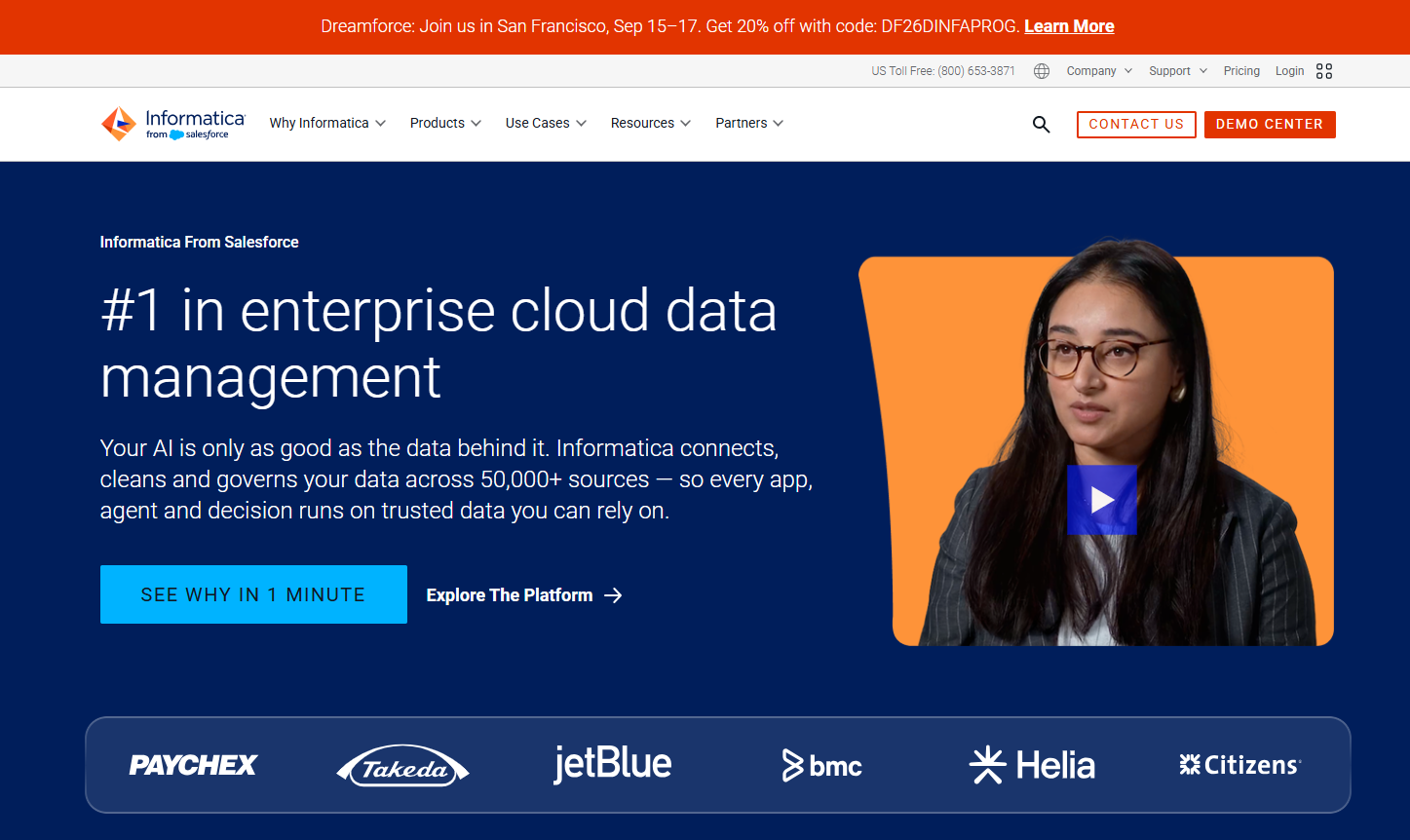
Task: Open the Use Cases dropdown
Action: click(546, 124)
